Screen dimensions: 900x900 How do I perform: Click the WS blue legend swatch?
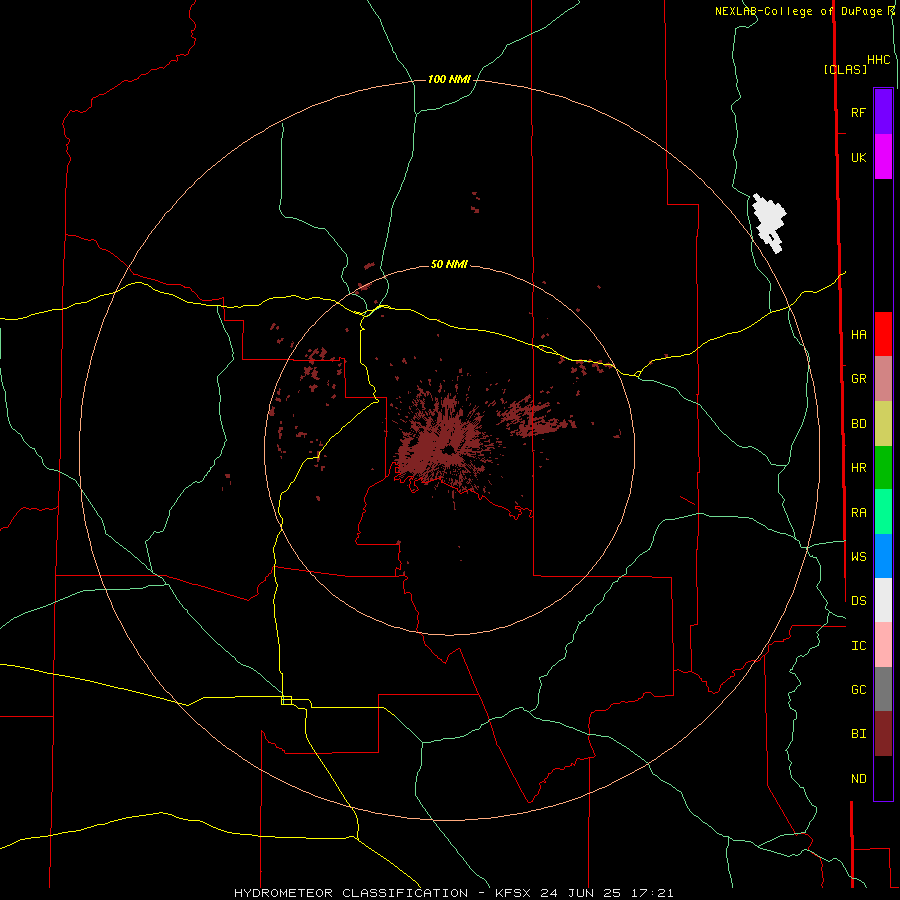click(x=883, y=556)
